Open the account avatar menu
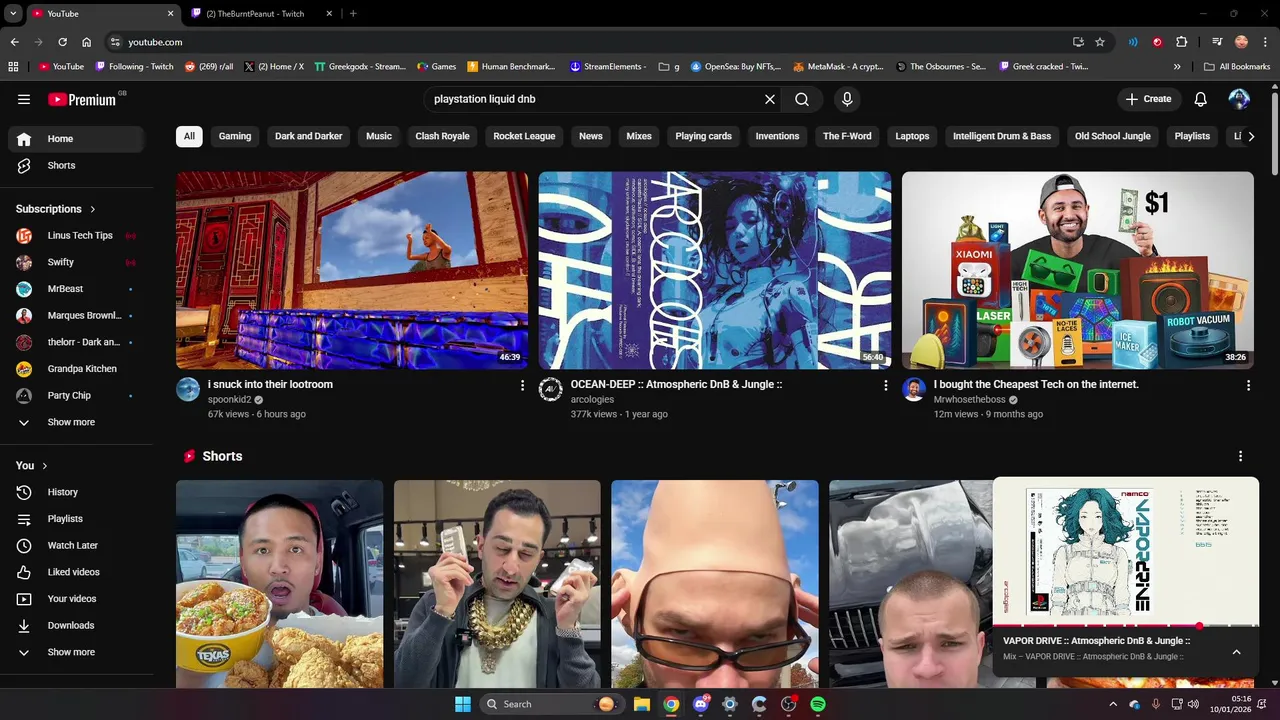The height and width of the screenshot is (720, 1280). (x=1239, y=99)
